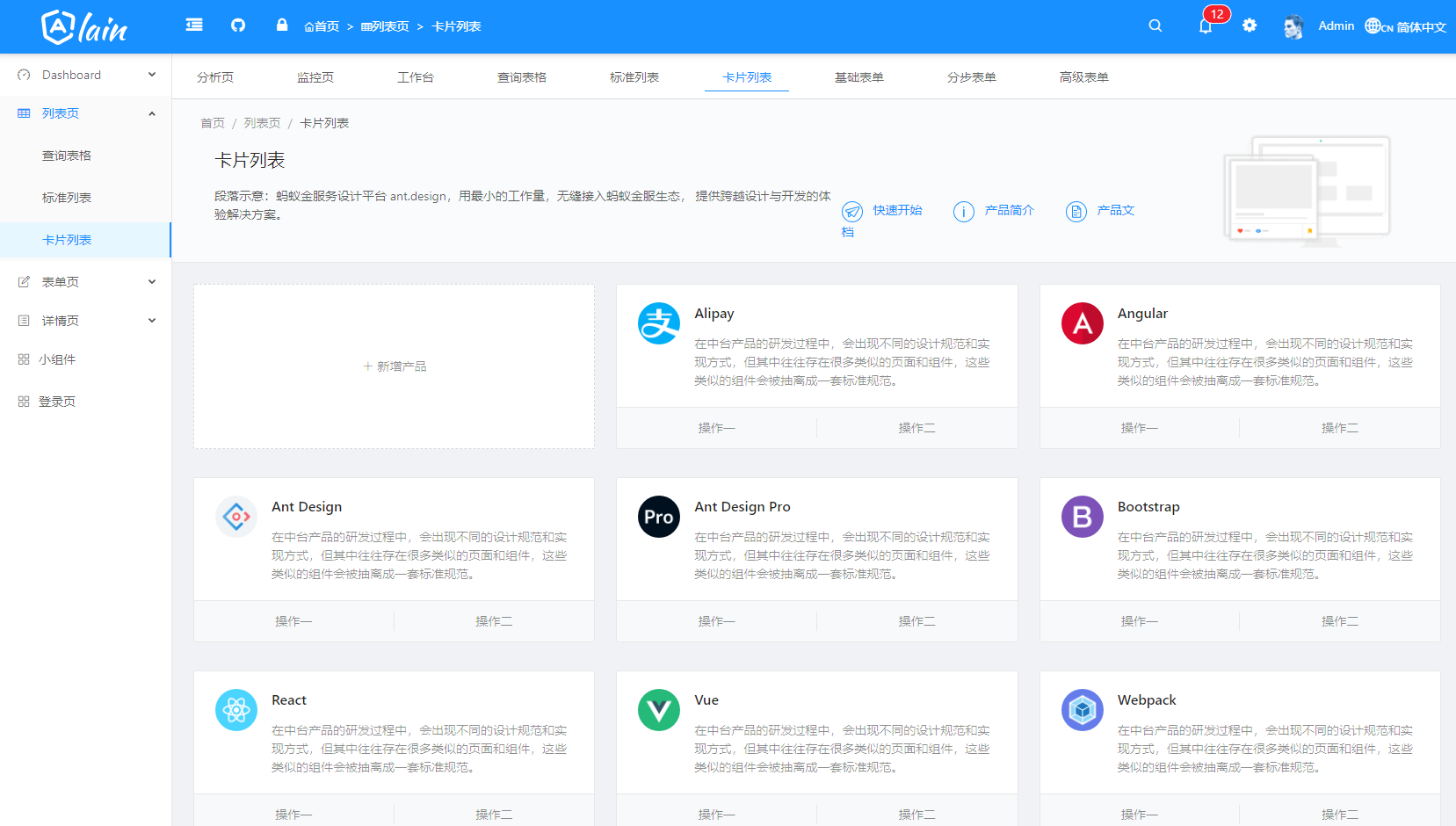Switch to the 基础表单 tab
Screen dimensions: 1456x826
(x=859, y=77)
